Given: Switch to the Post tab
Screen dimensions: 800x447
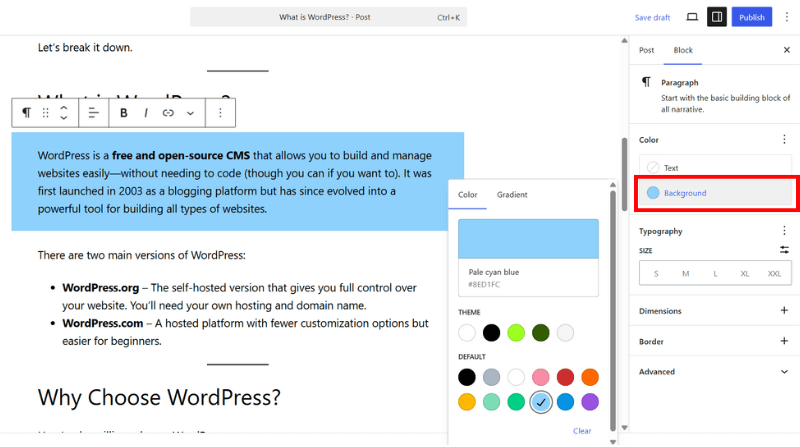Looking at the screenshot, I should click(646, 50).
